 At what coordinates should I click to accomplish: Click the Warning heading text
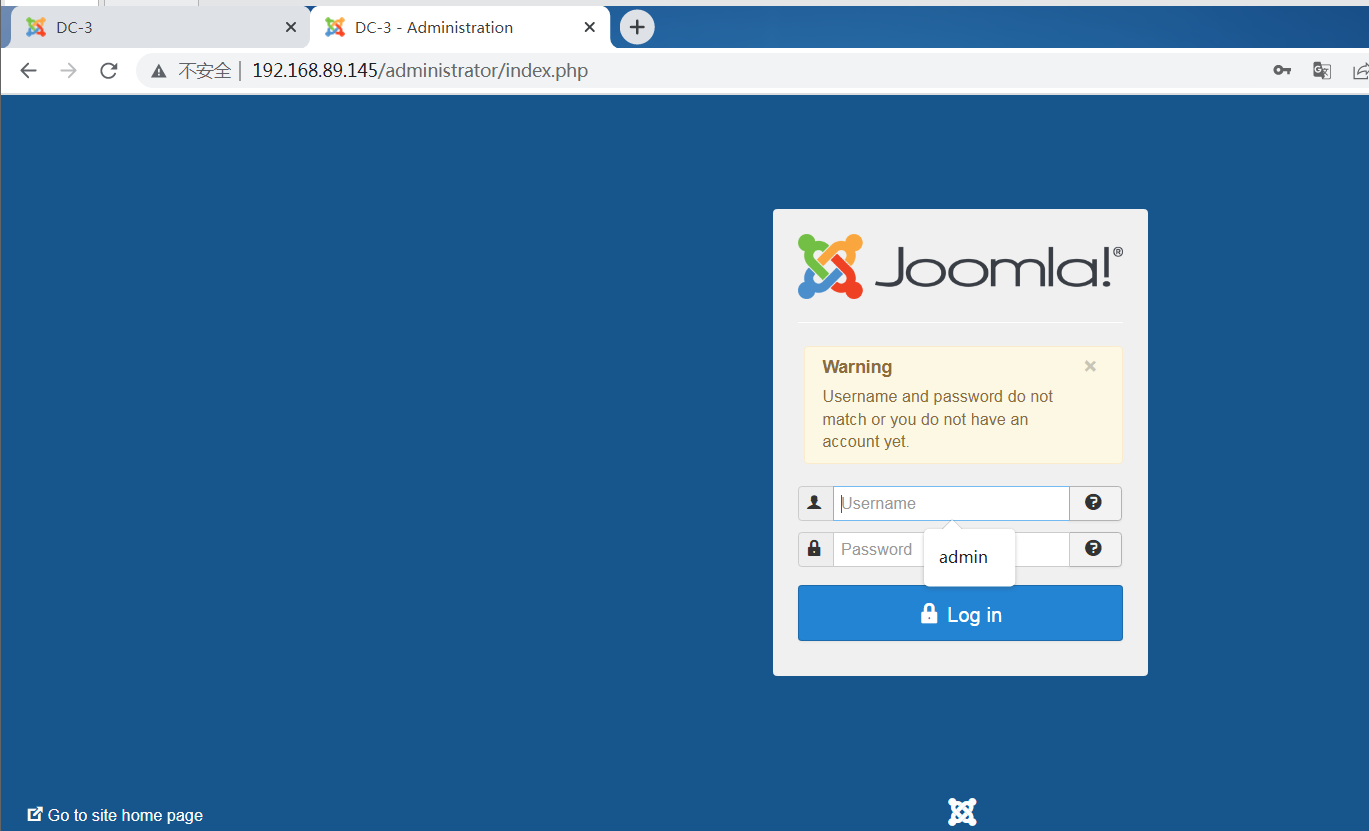[857, 367]
